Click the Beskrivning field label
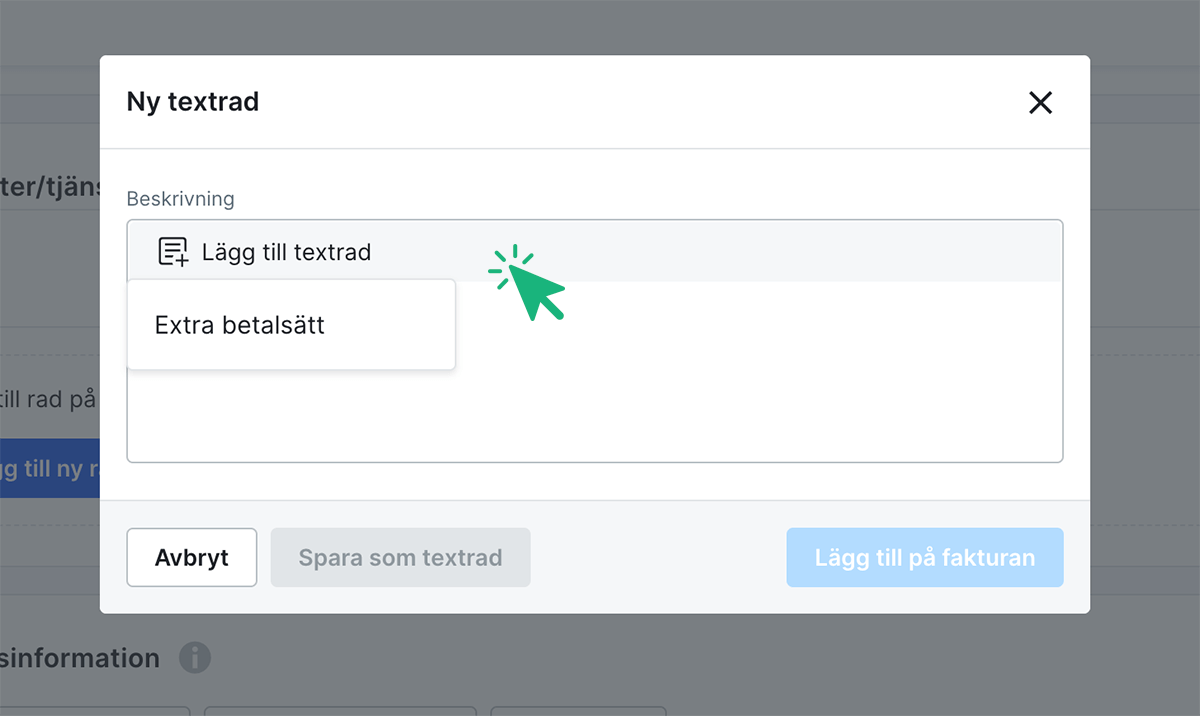1200x716 pixels. pyautogui.click(x=180, y=199)
